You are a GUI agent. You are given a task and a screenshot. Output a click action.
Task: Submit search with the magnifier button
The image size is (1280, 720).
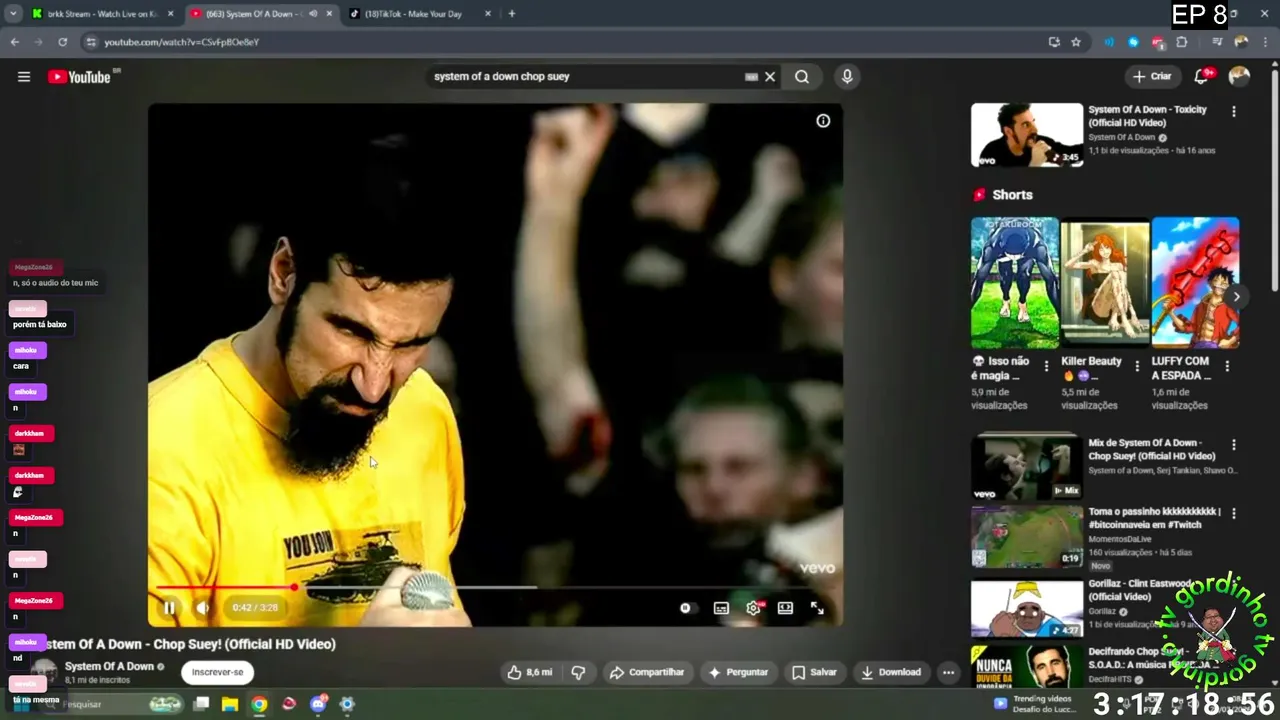[x=802, y=77]
